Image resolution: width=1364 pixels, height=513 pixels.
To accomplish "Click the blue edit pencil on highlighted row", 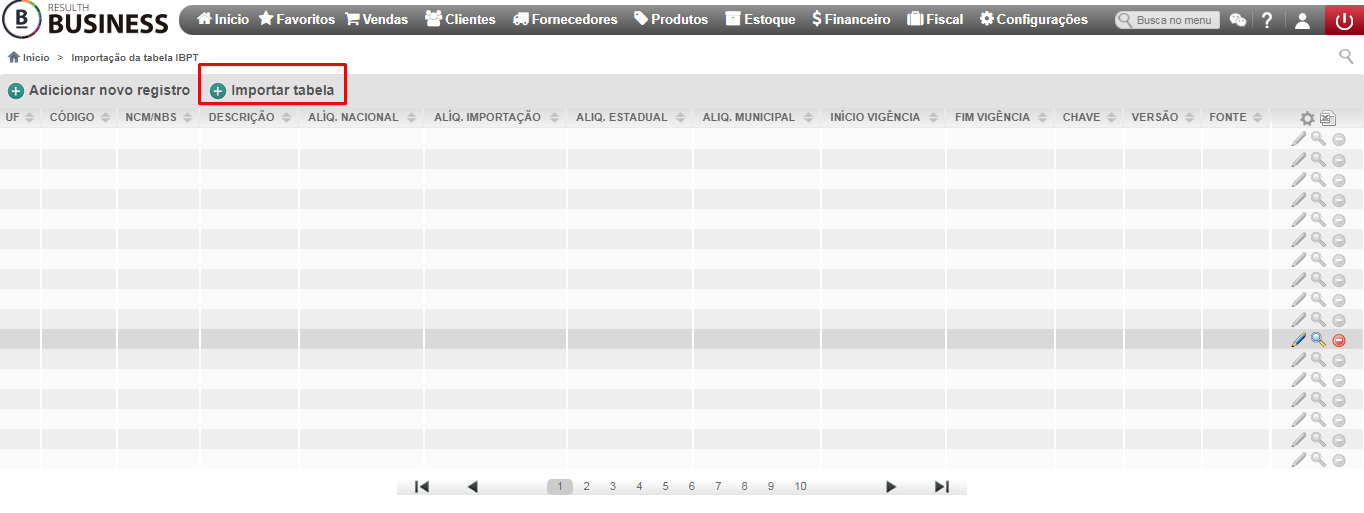I will coord(1298,340).
